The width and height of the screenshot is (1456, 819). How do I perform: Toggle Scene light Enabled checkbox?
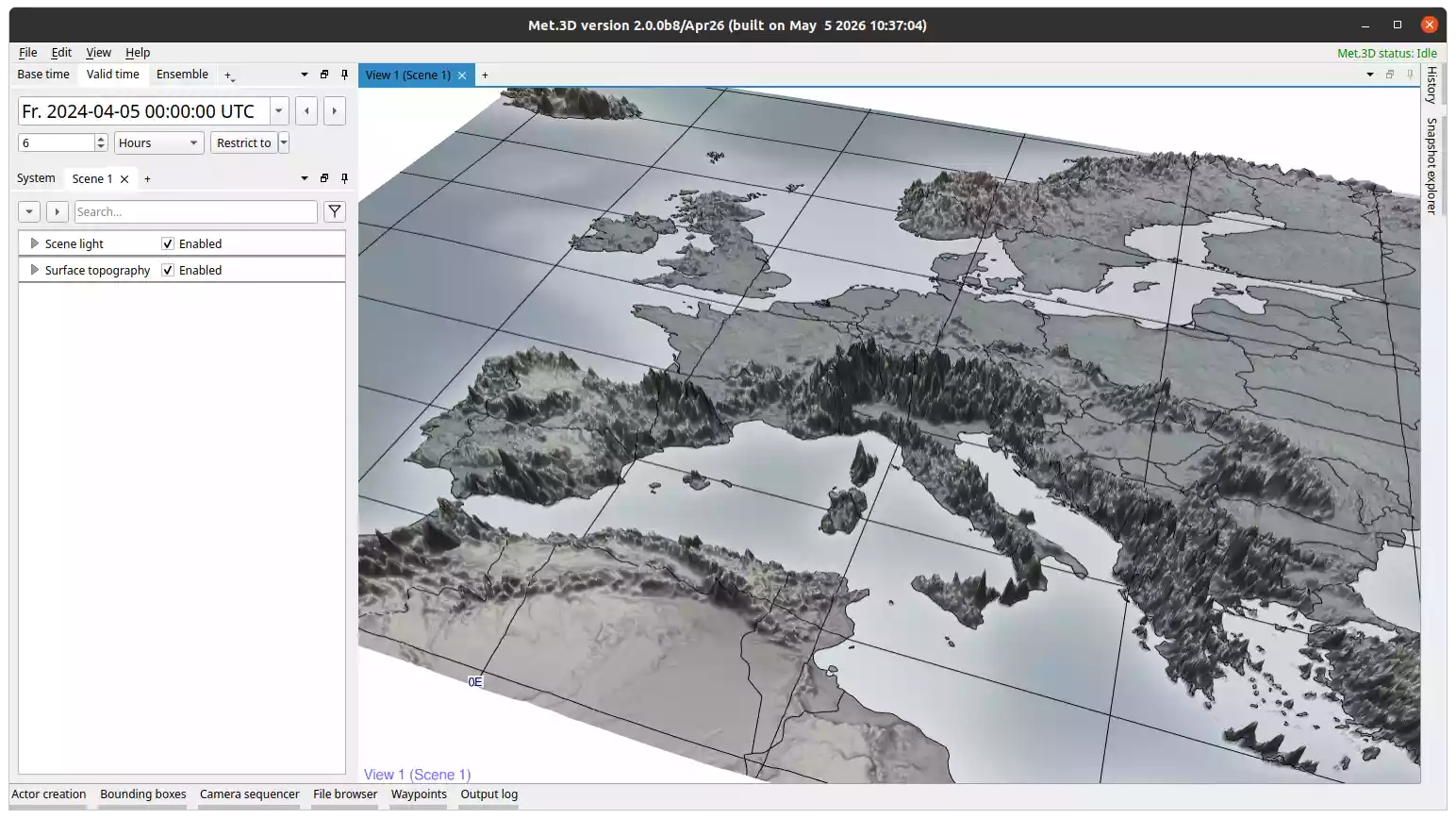point(168,243)
